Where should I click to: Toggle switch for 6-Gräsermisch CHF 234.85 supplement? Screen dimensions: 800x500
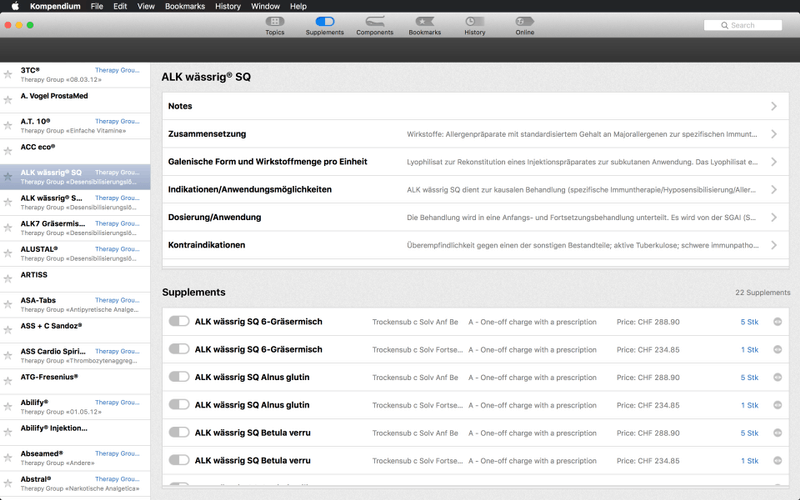pyautogui.click(x=179, y=348)
